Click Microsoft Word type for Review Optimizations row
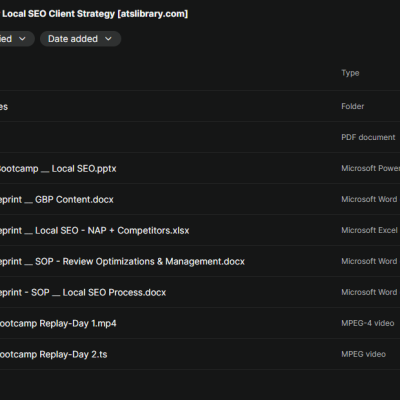This screenshot has height=400, width=400. (x=369, y=261)
